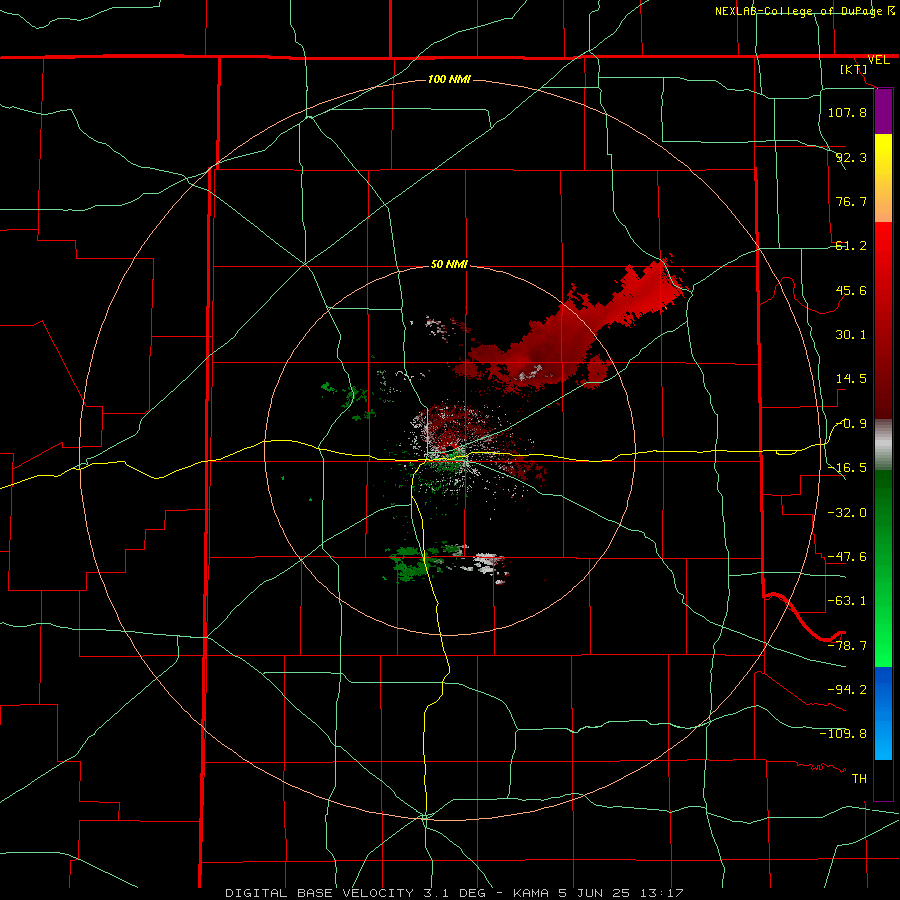Image resolution: width=900 pixels, height=900 pixels.
Task: Click the 30.1 velocity scale value
Action: click(851, 335)
